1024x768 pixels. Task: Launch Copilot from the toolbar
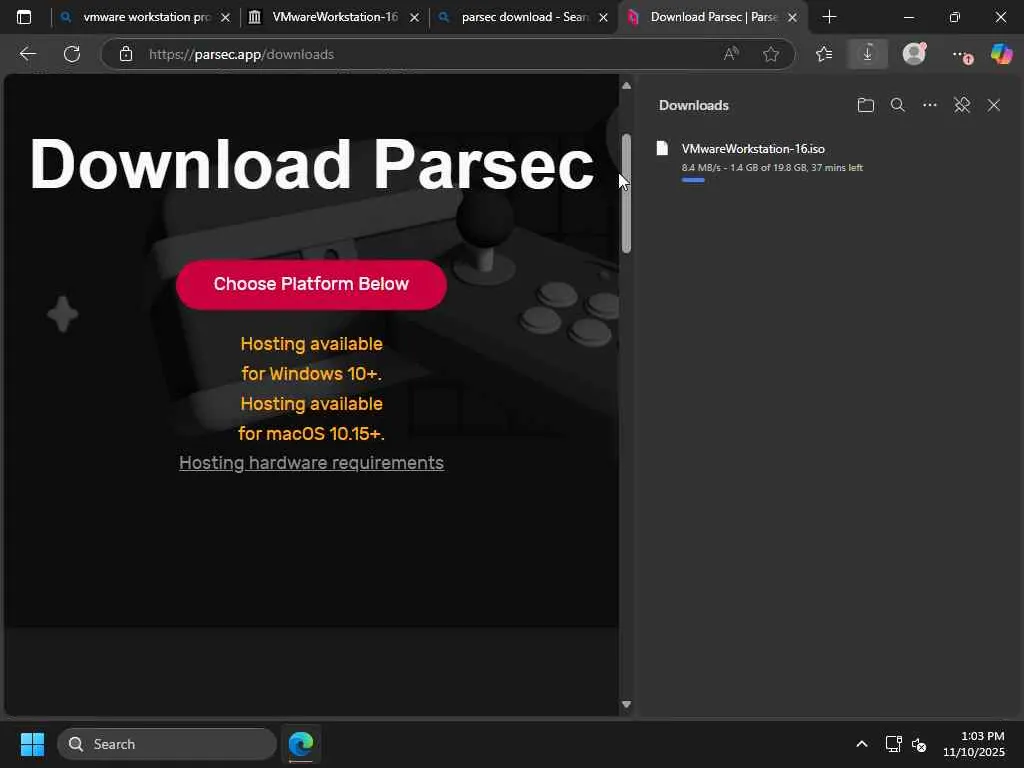1001,54
